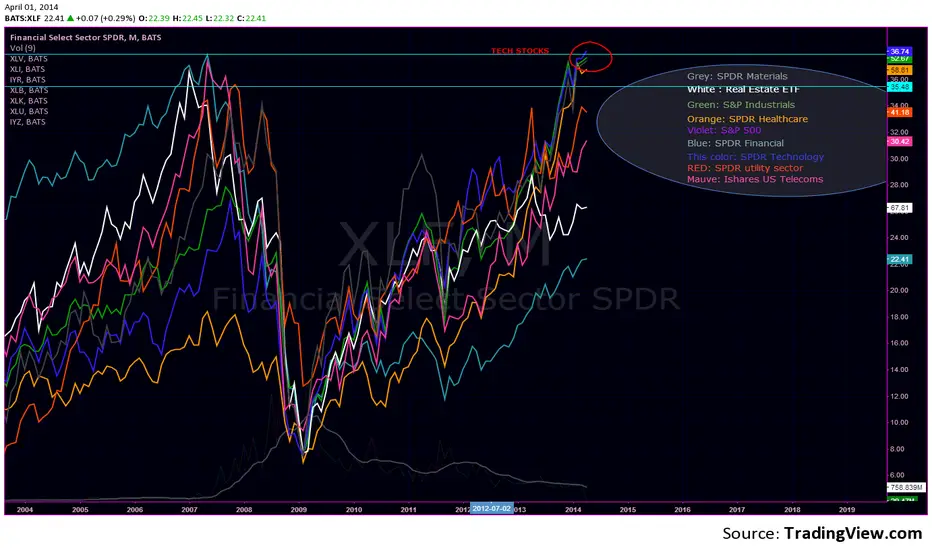The width and height of the screenshot is (932, 550).
Task: Click the Vol (9) indicator label
Action: [23, 48]
